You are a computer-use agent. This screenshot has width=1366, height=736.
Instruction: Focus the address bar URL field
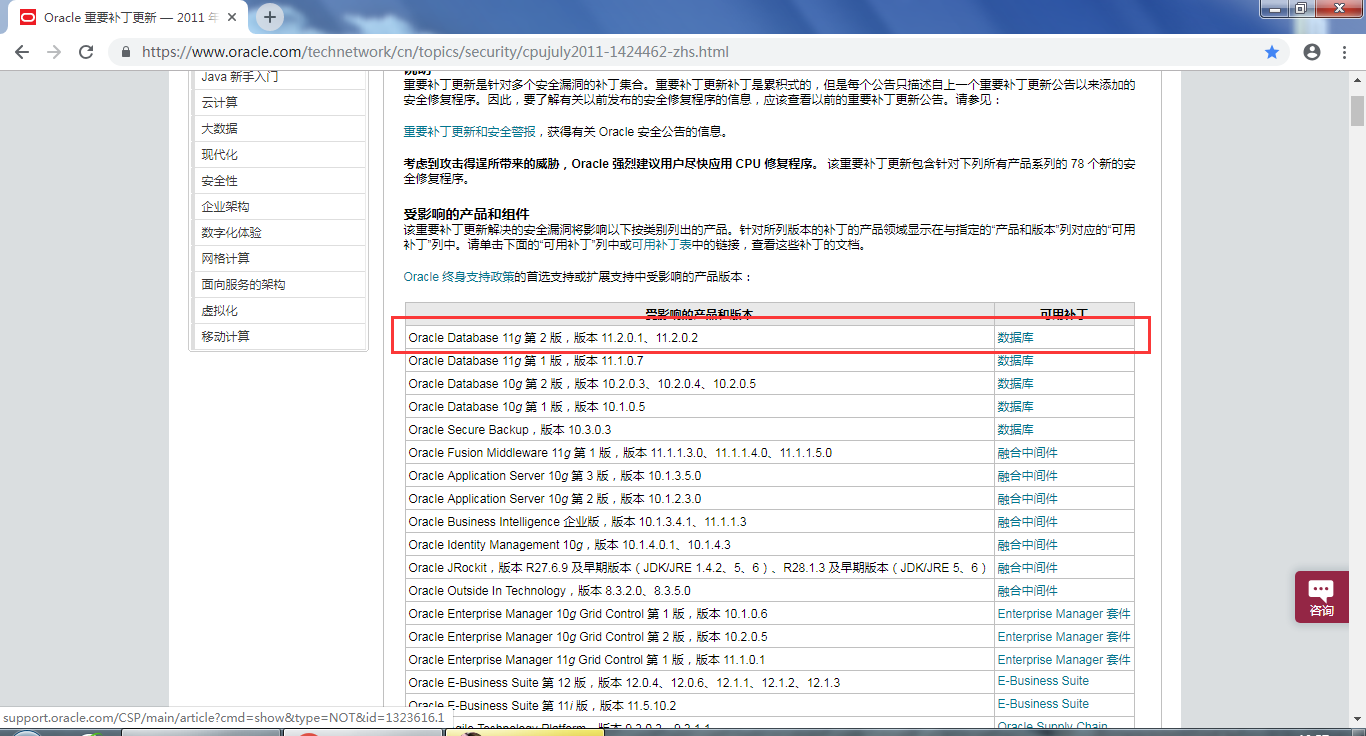coord(436,52)
